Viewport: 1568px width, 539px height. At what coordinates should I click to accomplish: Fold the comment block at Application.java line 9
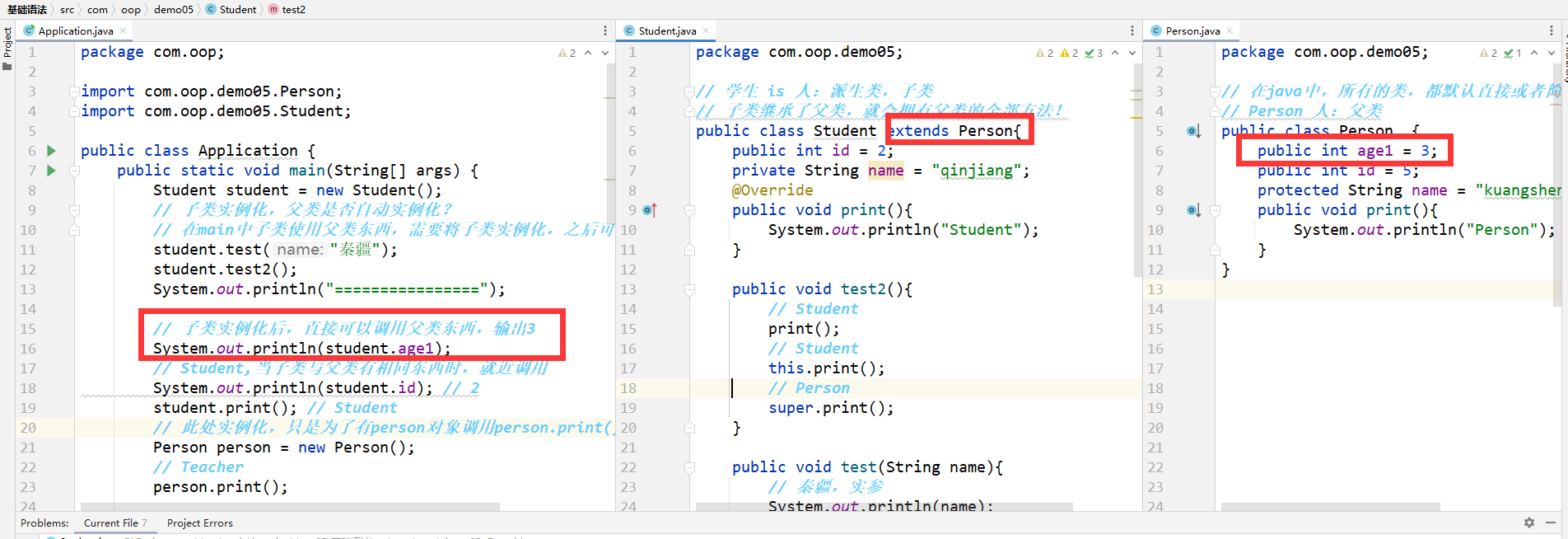(74, 210)
